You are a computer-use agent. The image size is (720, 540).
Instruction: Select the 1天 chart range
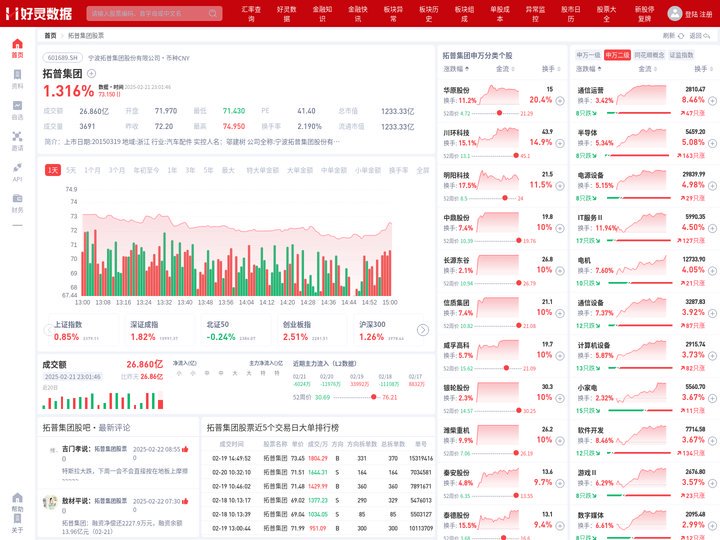tap(53, 170)
